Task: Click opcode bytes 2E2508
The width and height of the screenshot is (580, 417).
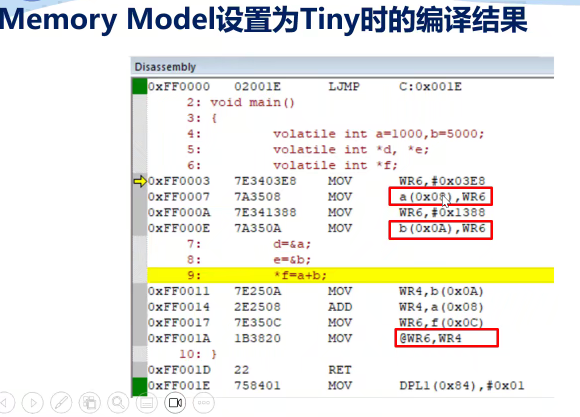Action: click(x=257, y=307)
